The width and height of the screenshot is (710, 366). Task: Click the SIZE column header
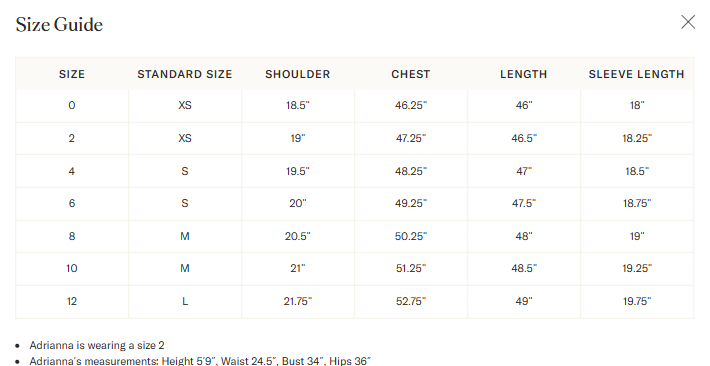coord(72,74)
